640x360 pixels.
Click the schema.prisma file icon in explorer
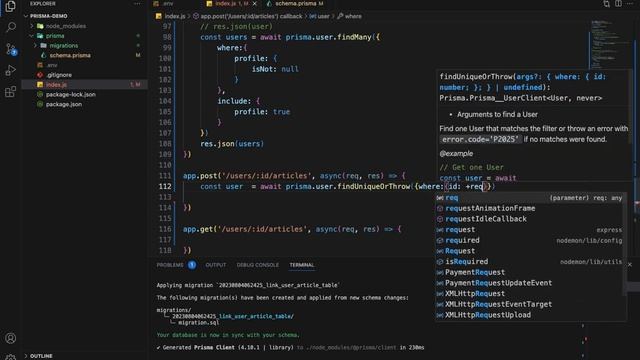44,55
